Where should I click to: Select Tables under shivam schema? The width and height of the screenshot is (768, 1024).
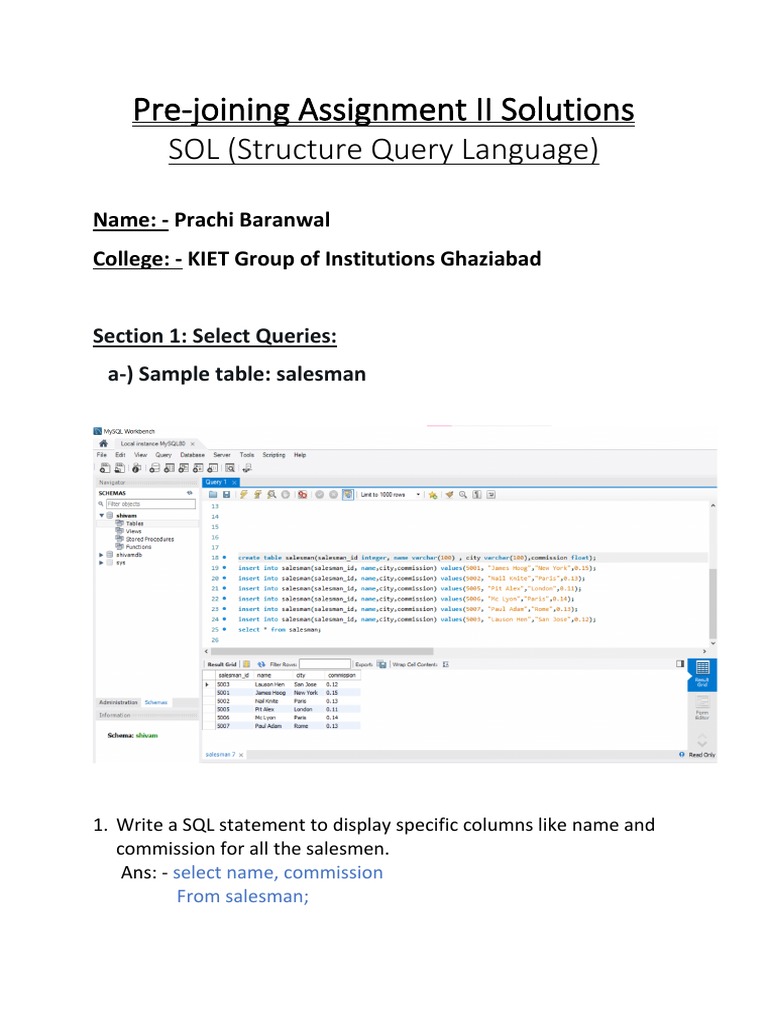(133, 523)
